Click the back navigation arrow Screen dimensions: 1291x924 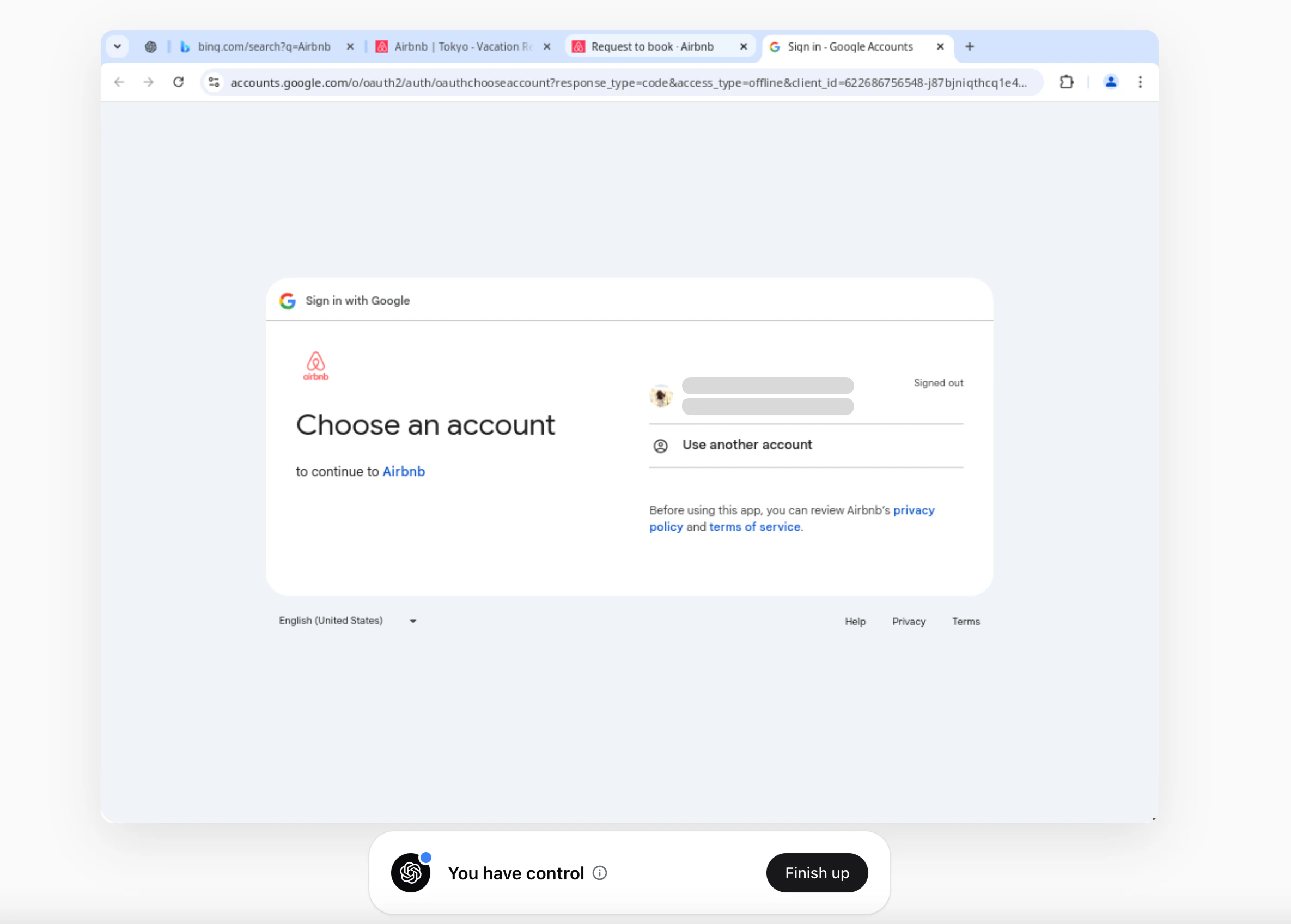pyautogui.click(x=119, y=82)
